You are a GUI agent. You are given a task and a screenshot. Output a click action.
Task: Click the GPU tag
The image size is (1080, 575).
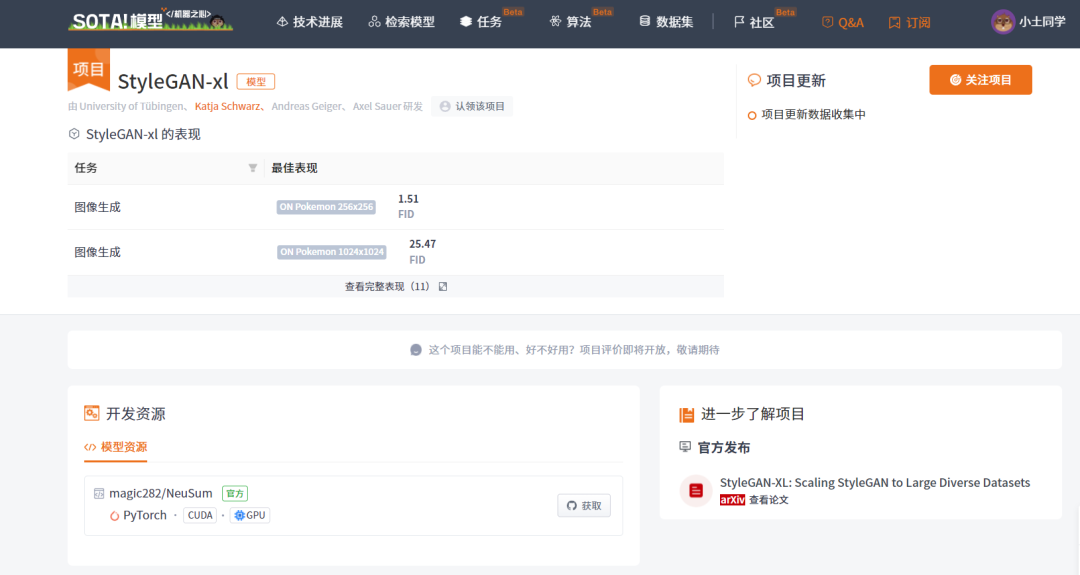pos(249,515)
